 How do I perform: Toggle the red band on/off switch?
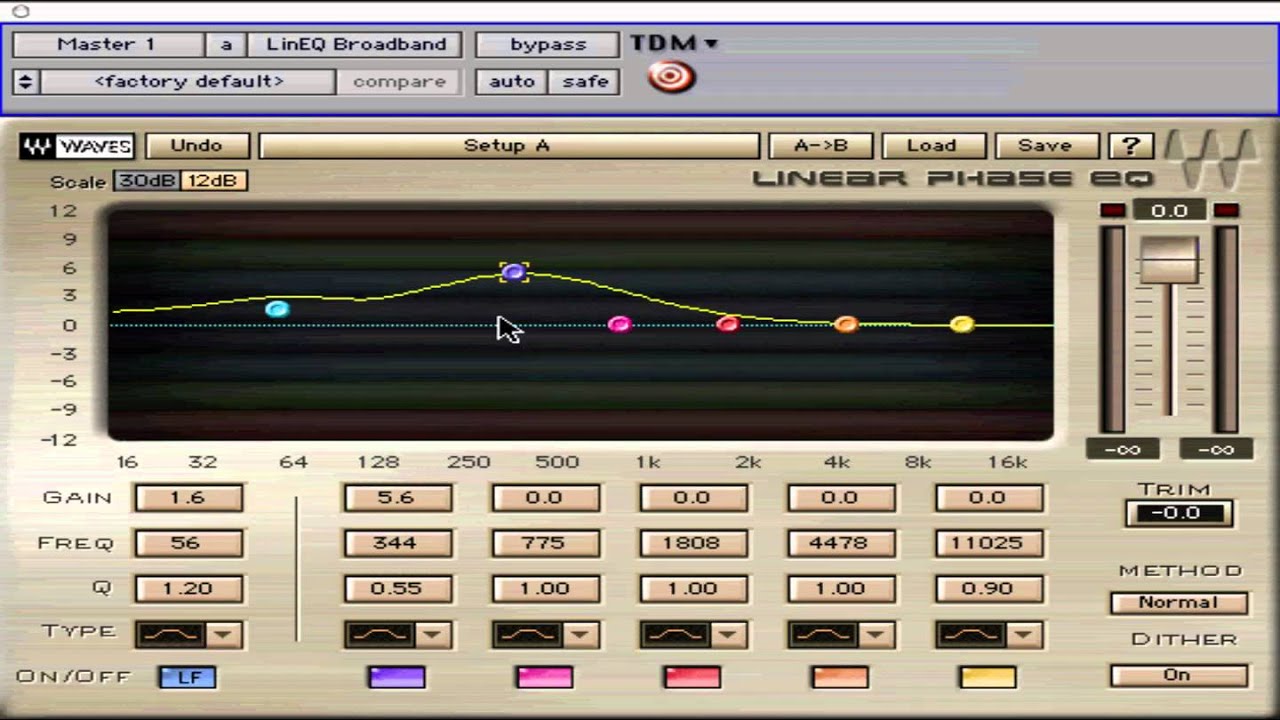click(692, 677)
